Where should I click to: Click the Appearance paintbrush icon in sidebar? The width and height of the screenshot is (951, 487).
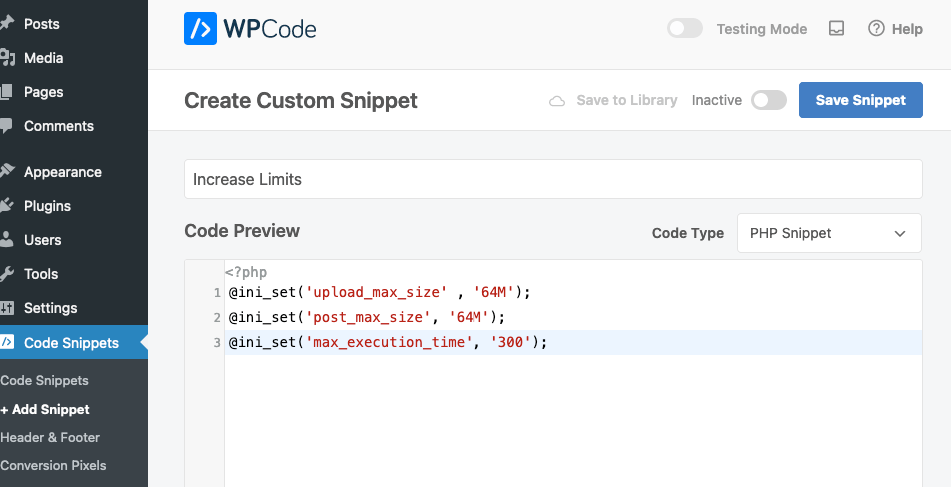coord(7,172)
